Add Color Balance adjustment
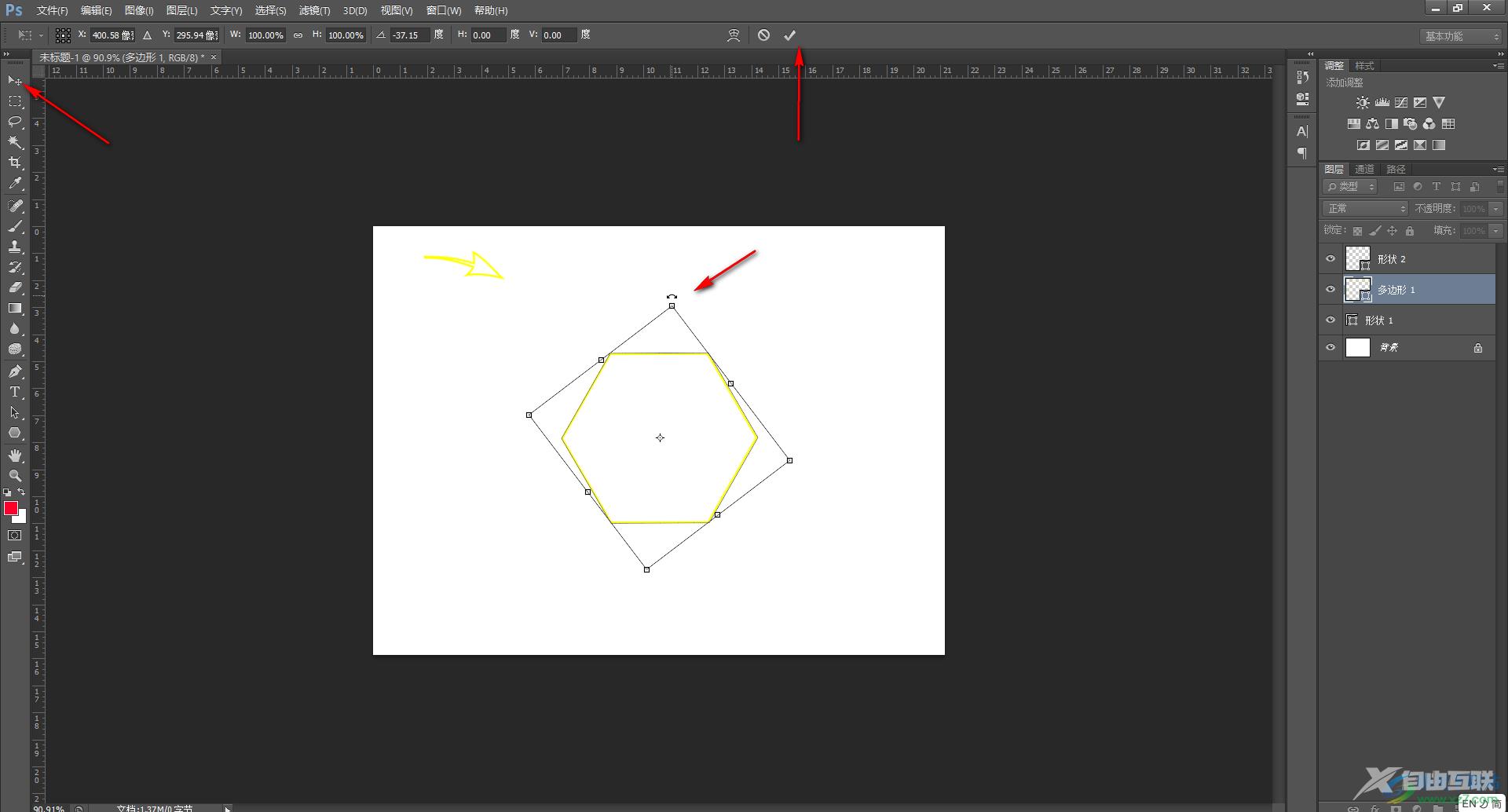The height and width of the screenshot is (812, 1508). (x=1372, y=124)
